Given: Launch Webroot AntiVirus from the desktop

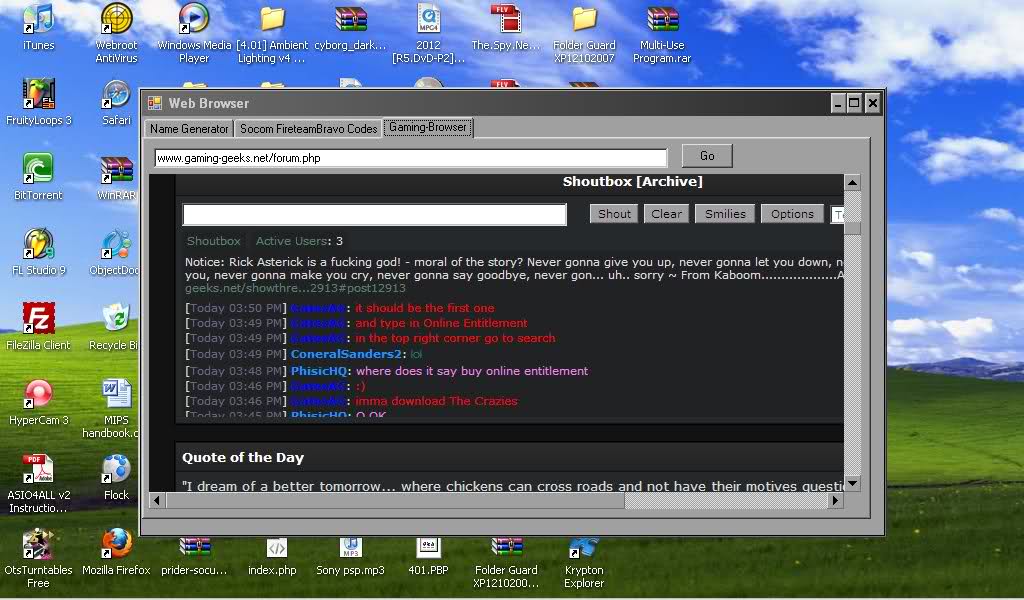Looking at the screenshot, I should (116, 33).
